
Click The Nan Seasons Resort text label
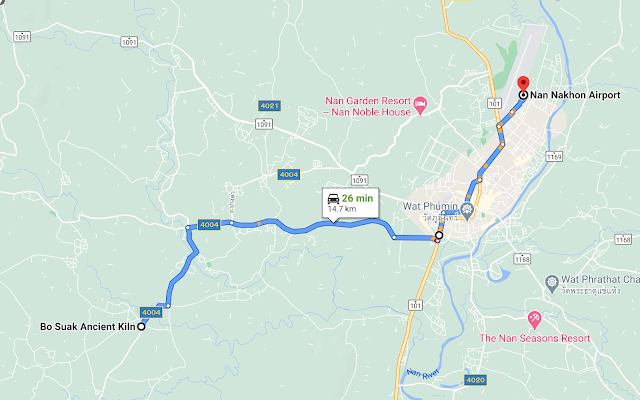tap(535, 338)
